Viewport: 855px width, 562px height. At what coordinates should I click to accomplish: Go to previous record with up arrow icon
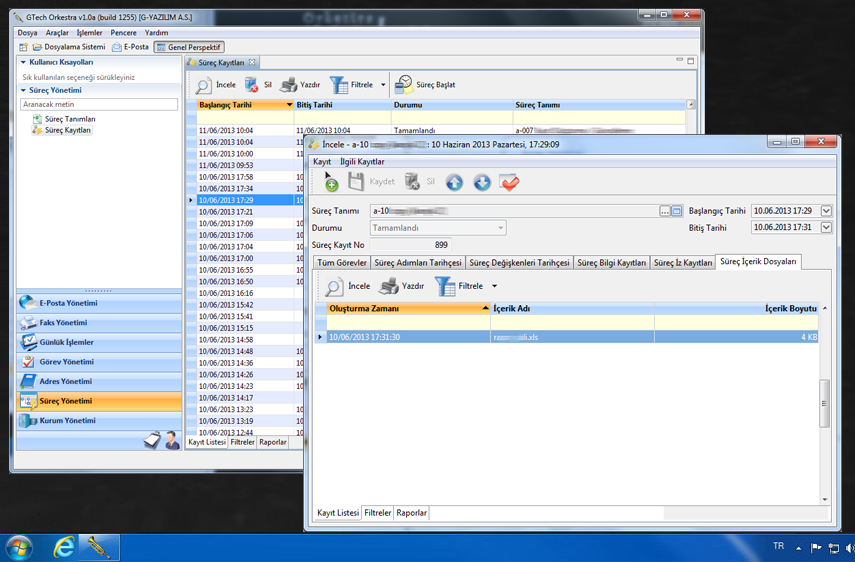click(x=454, y=182)
